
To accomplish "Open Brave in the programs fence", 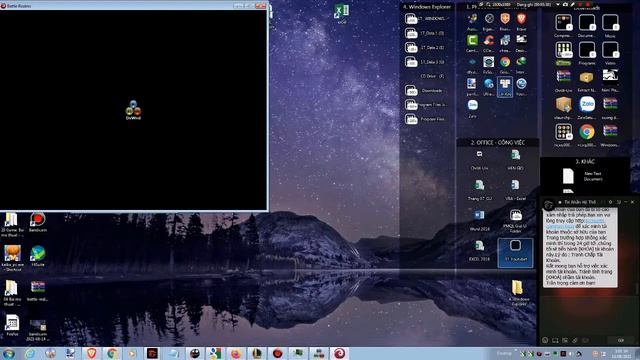I will point(521,22).
